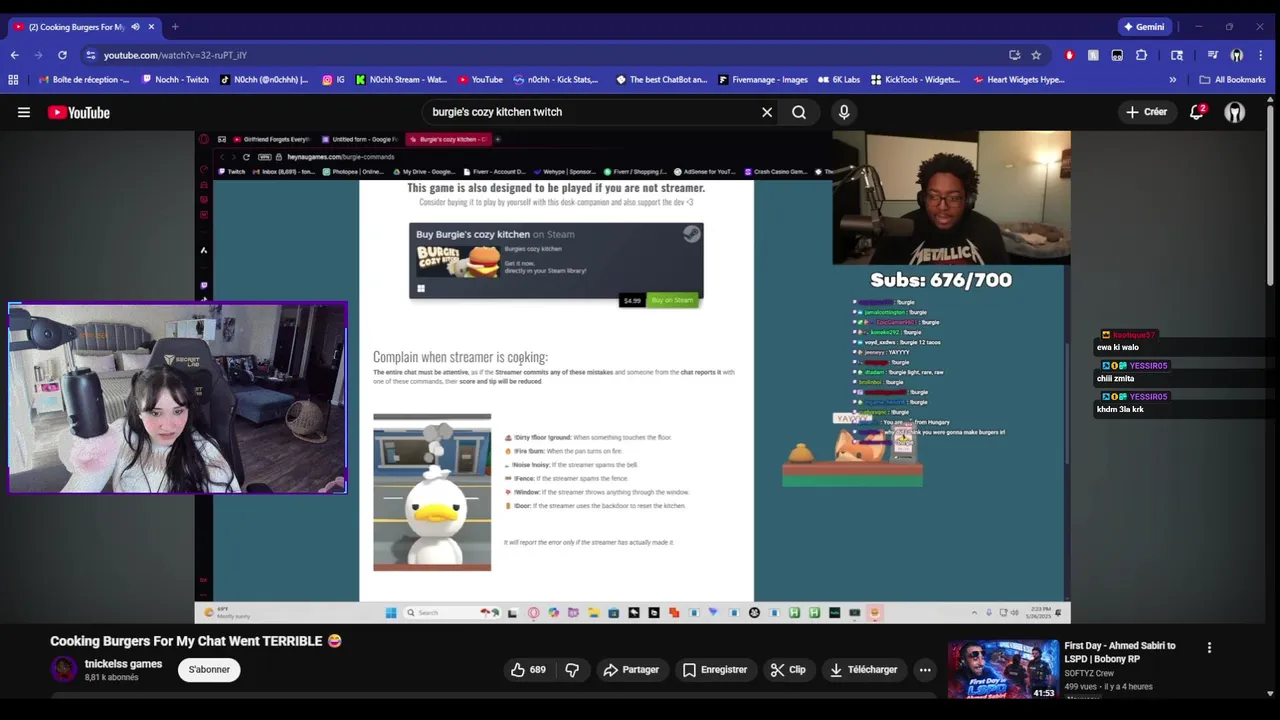The image size is (1280, 720).
Task: Open options for the First Day video
Action: tap(1209, 648)
